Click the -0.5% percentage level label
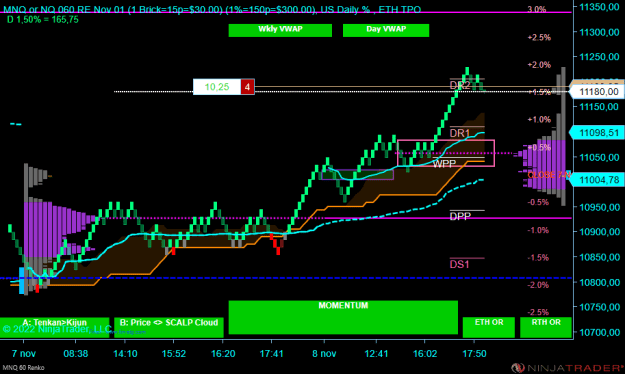Viewport: 625px width, 374px height. point(539,202)
